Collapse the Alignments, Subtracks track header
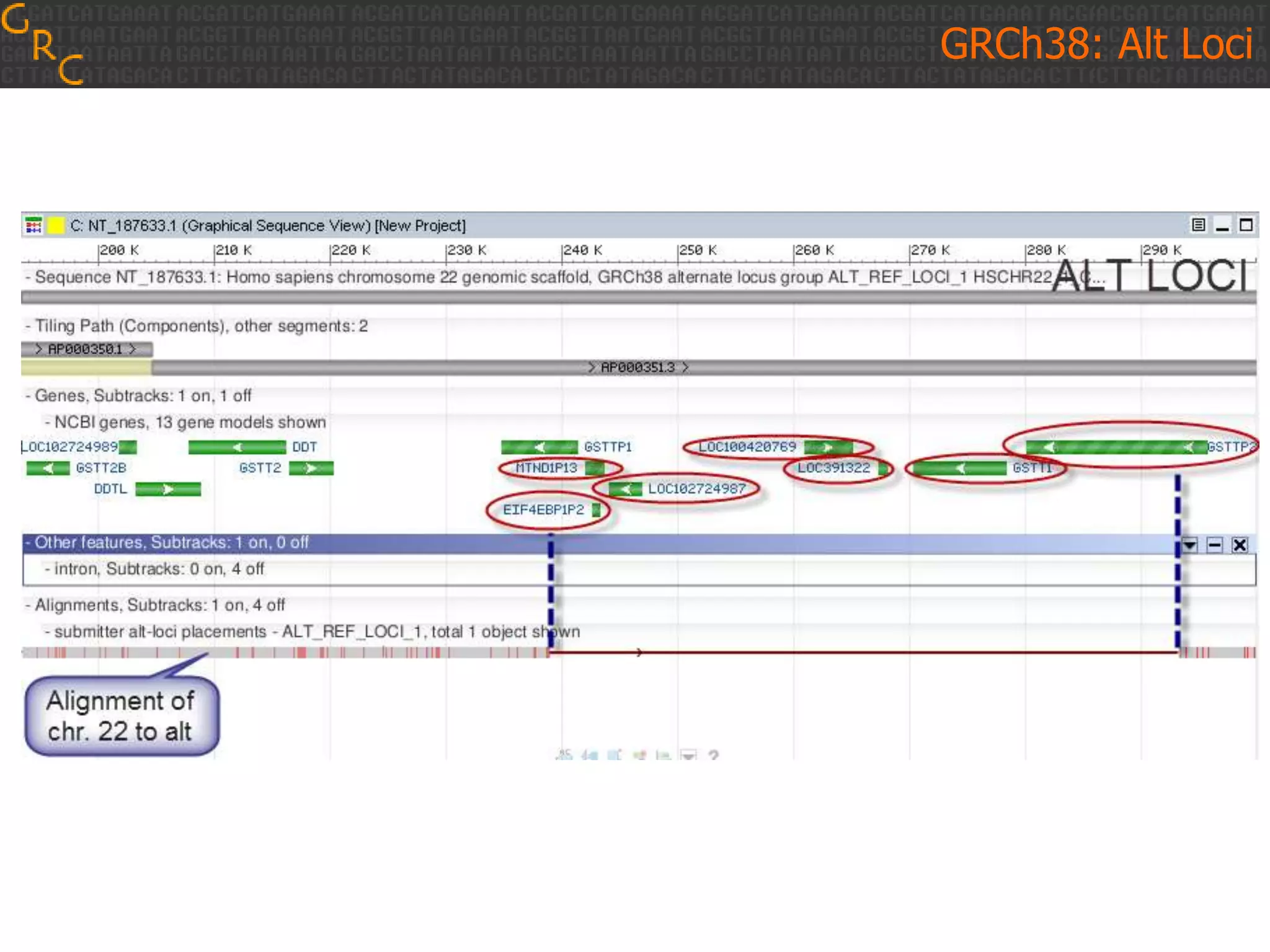Screen dimensions: 1270x952 pyautogui.click(x=28, y=605)
